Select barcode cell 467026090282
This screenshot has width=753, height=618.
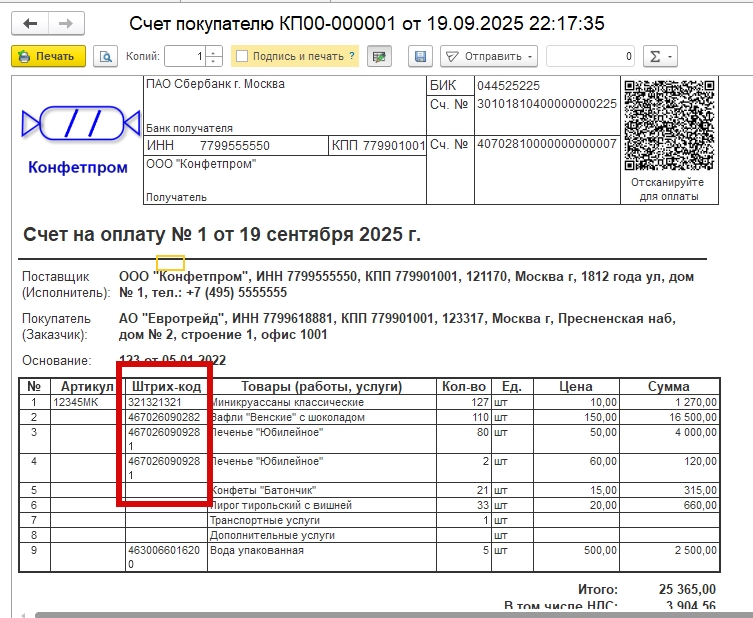(166, 417)
